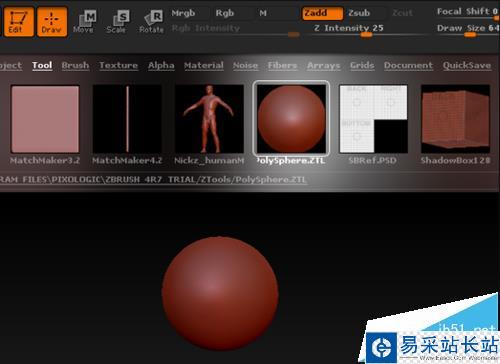Open the Alpha tab in LightBox
The height and width of the screenshot is (364, 500).
coord(161,65)
